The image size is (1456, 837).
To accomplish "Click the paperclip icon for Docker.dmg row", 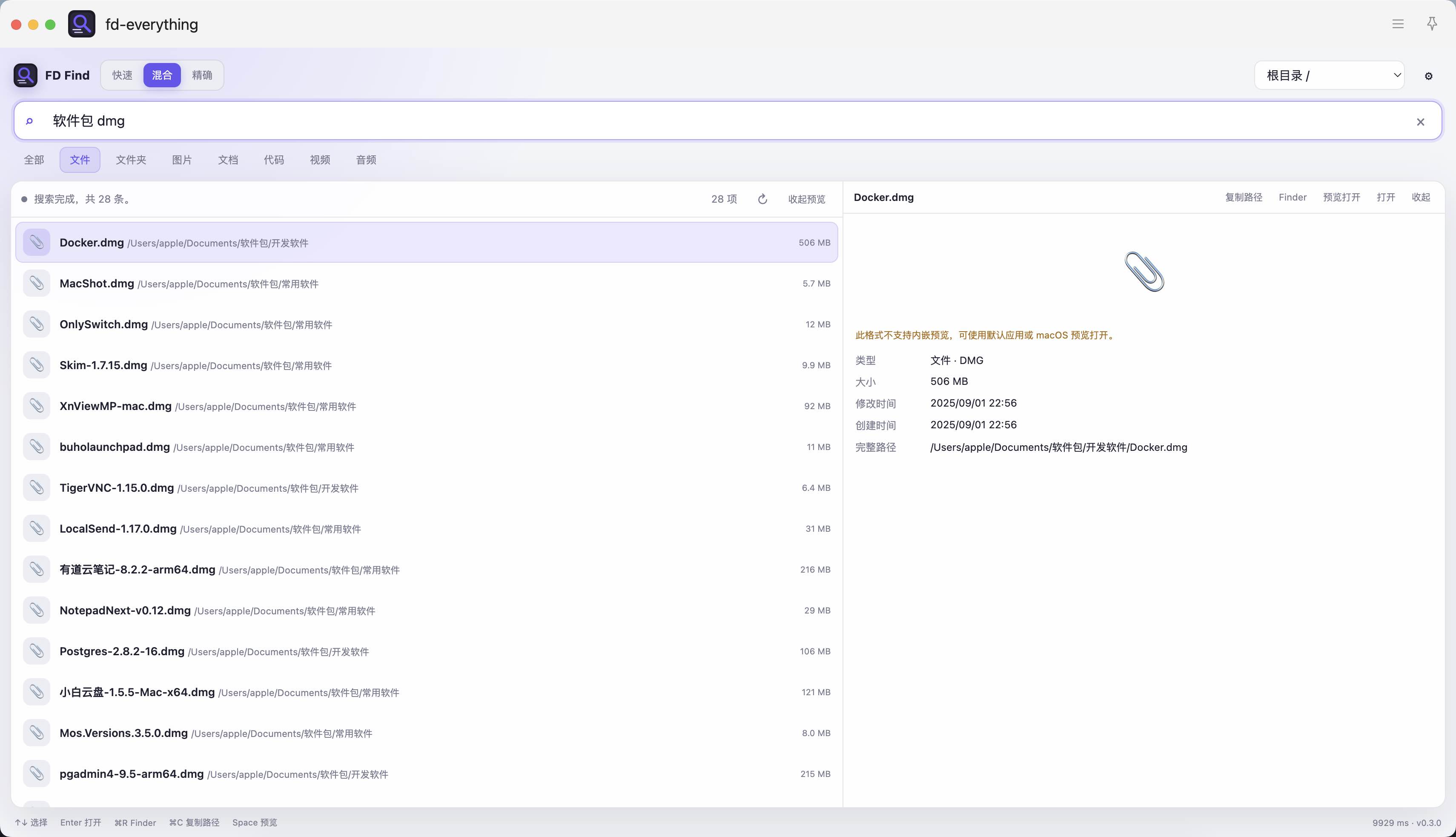I will coord(37,242).
